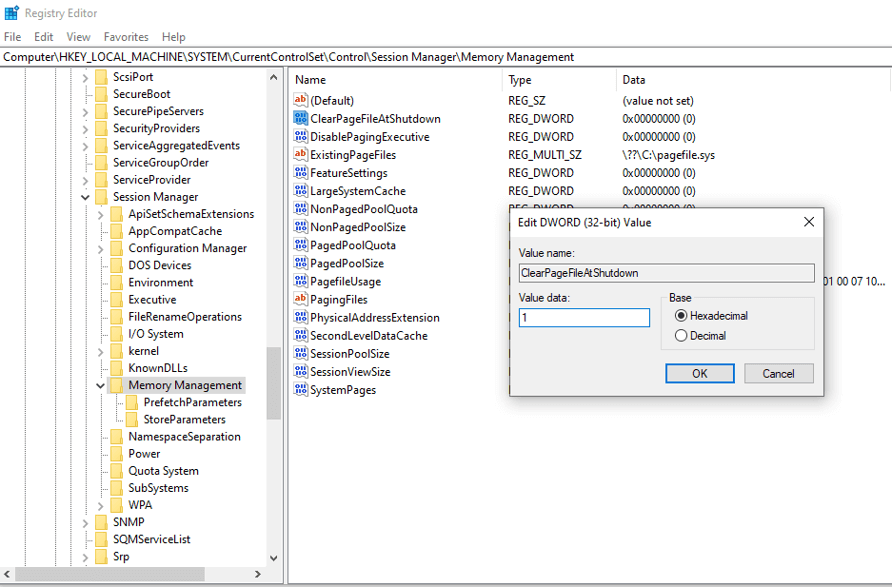Collapse the Session Manager tree node
892x587 pixels.
(x=86, y=197)
